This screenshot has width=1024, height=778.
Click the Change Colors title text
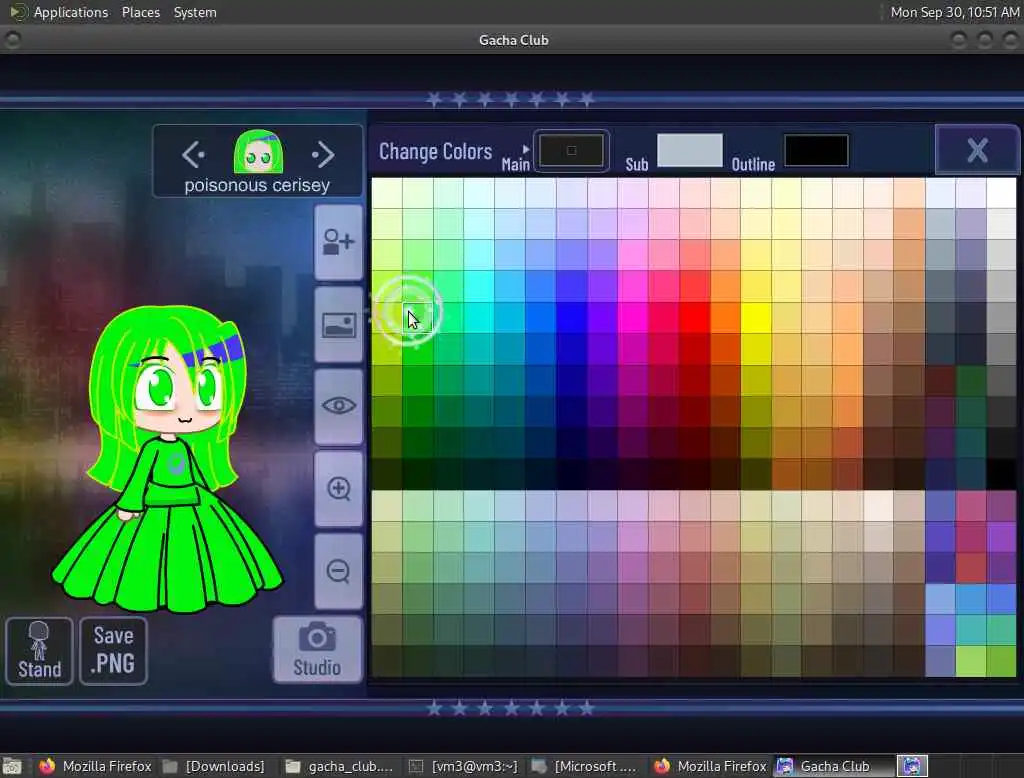coord(435,152)
